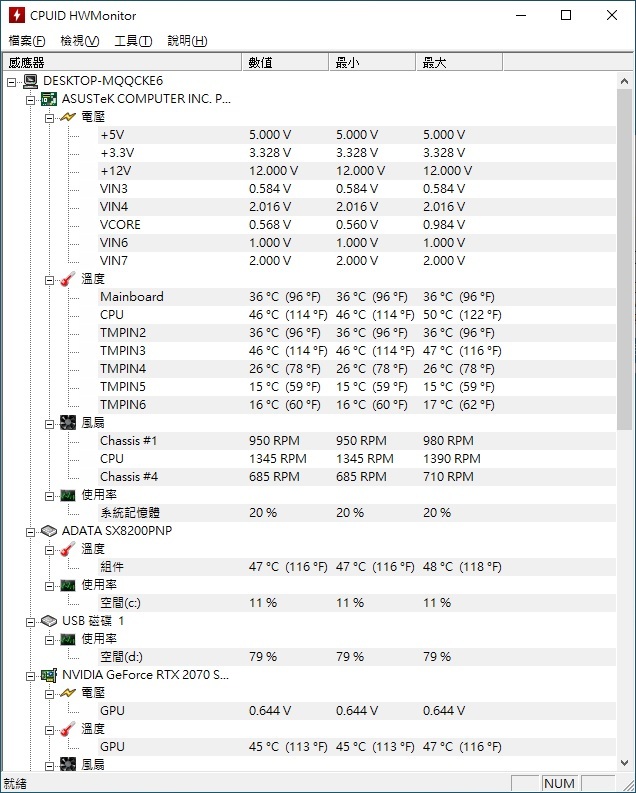
Task: Click the motherboard utilization chip icon
Action: pyautogui.click(x=68, y=495)
